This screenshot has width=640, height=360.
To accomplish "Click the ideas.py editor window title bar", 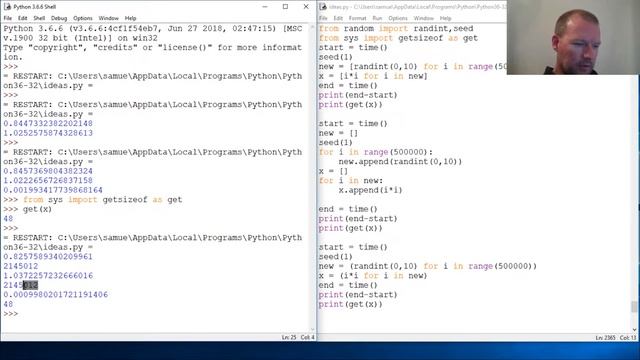I will point(412,7).
